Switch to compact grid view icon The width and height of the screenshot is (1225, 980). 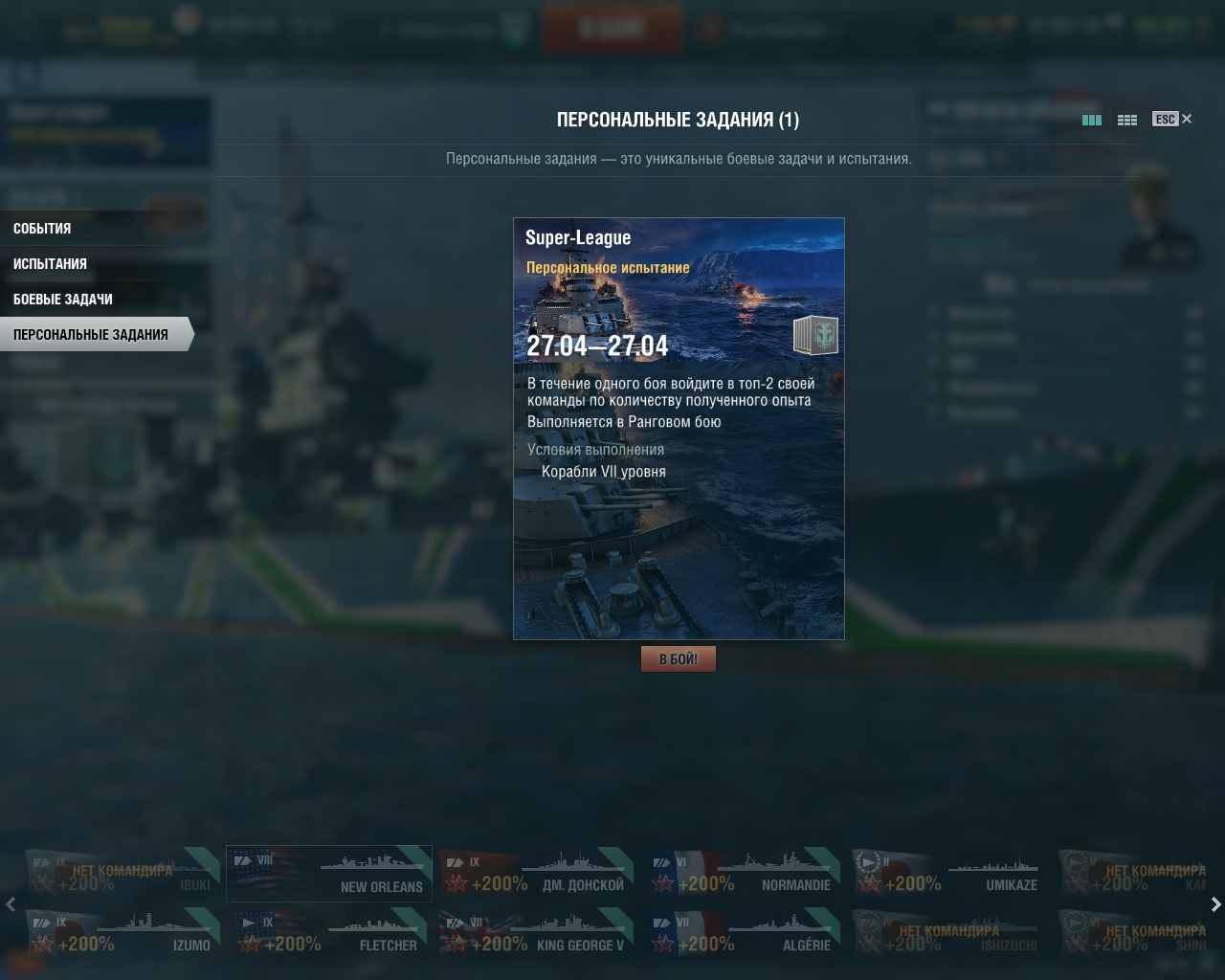pos(1127,120)
